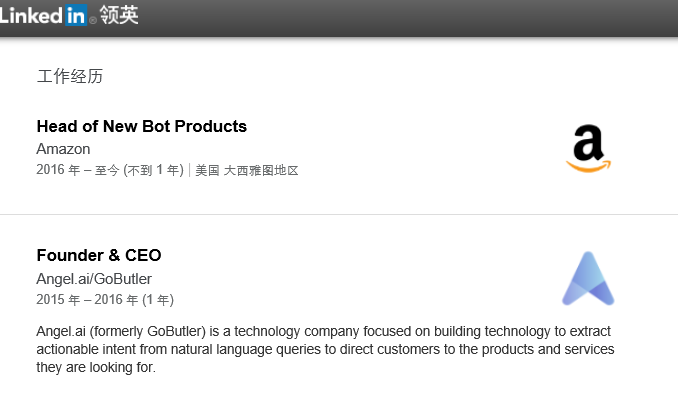The height and width of the screenshot is (406, 678).
Task: Click the 工作经历 section heading
Action: (70, 76)
